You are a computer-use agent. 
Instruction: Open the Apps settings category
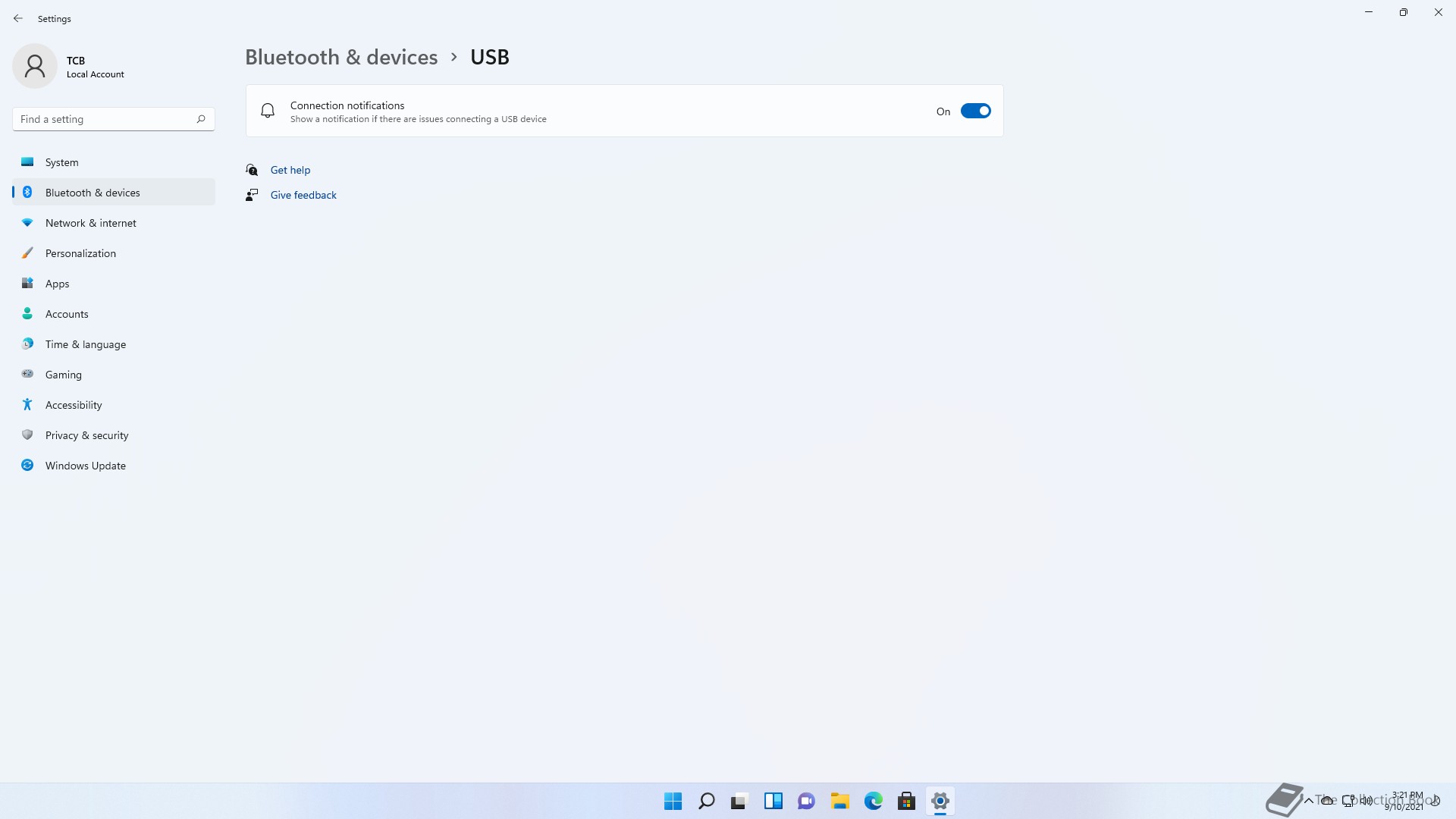click(114, 284)
